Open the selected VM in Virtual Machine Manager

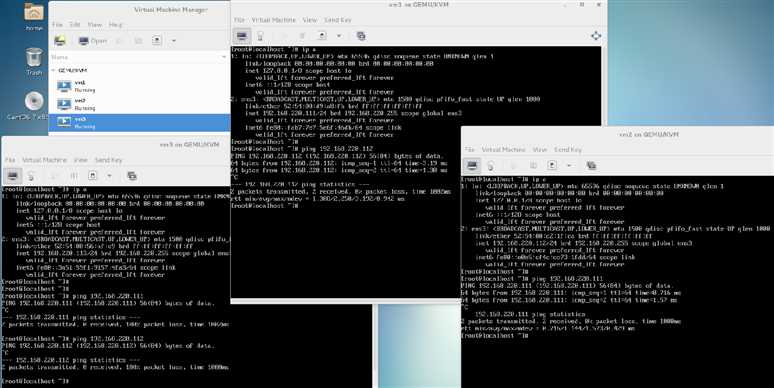[x=93, y=40]
